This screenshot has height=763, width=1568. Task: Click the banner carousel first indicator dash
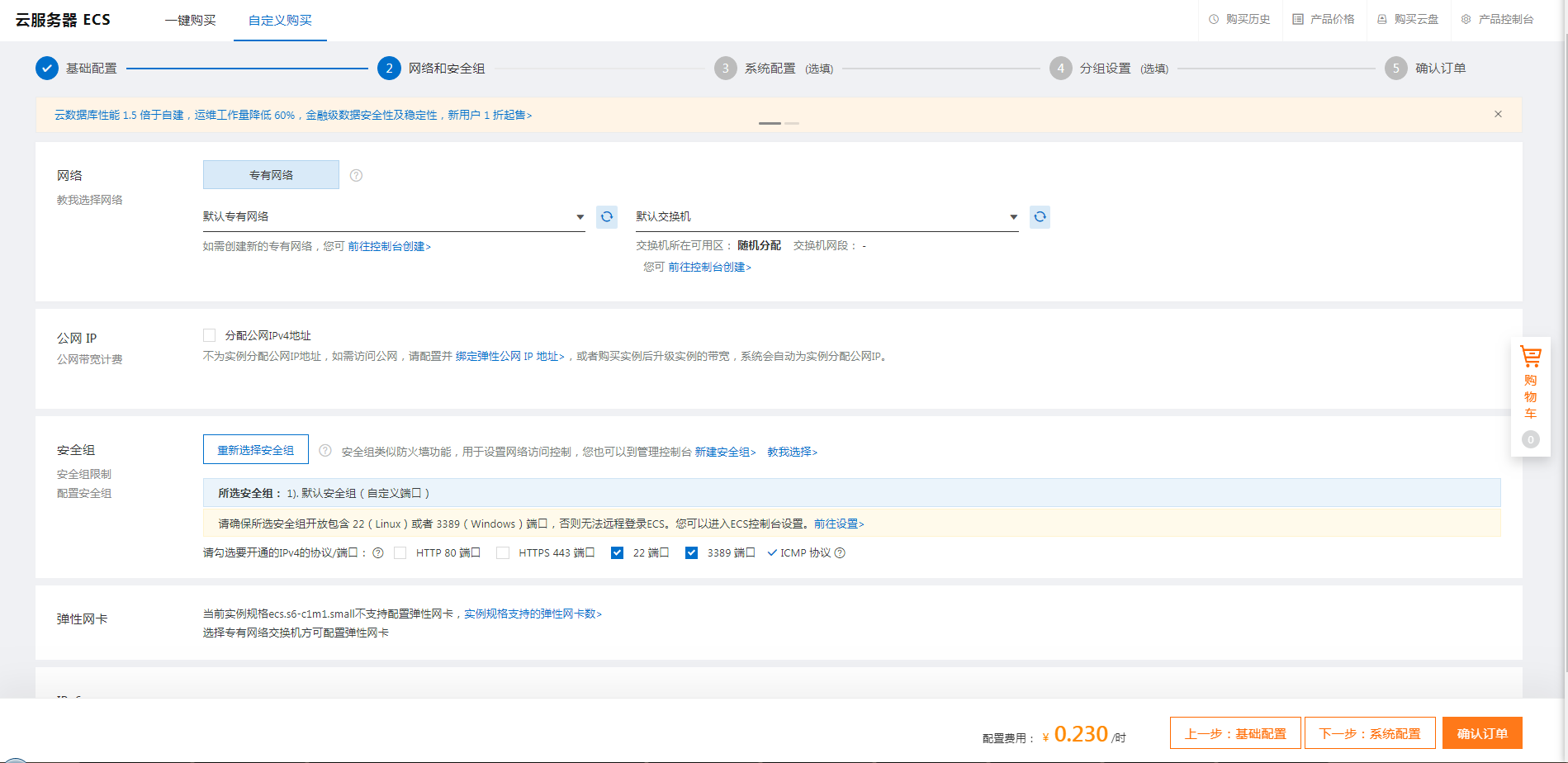pos(770,123)
